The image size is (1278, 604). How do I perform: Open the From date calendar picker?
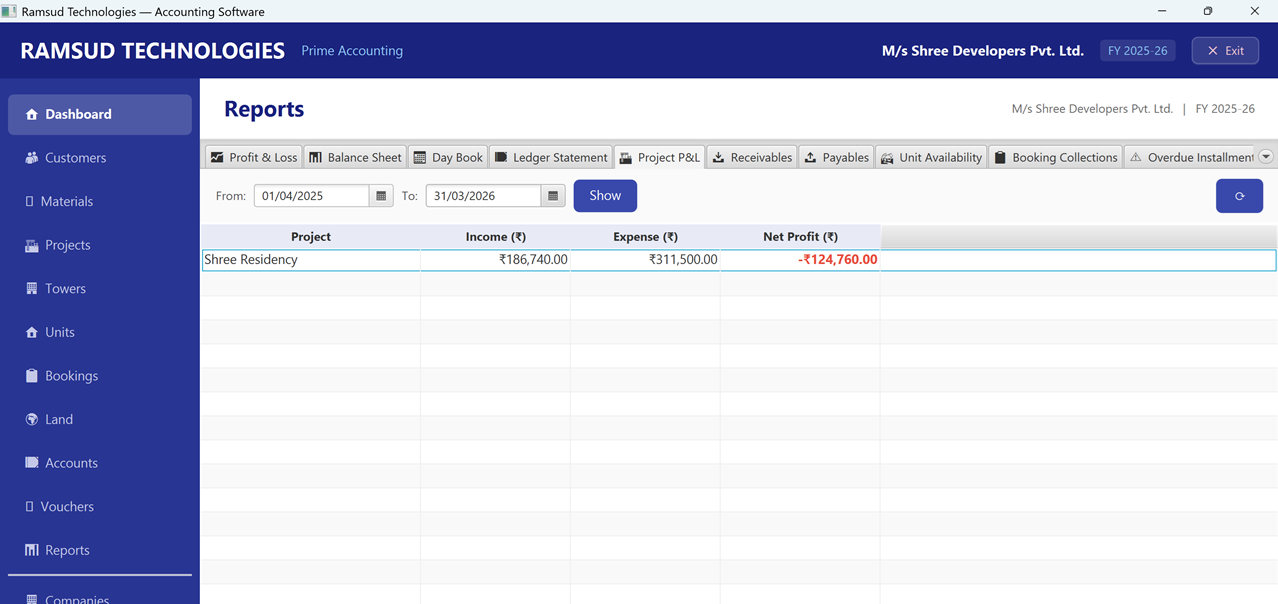(x=381, y=196)
